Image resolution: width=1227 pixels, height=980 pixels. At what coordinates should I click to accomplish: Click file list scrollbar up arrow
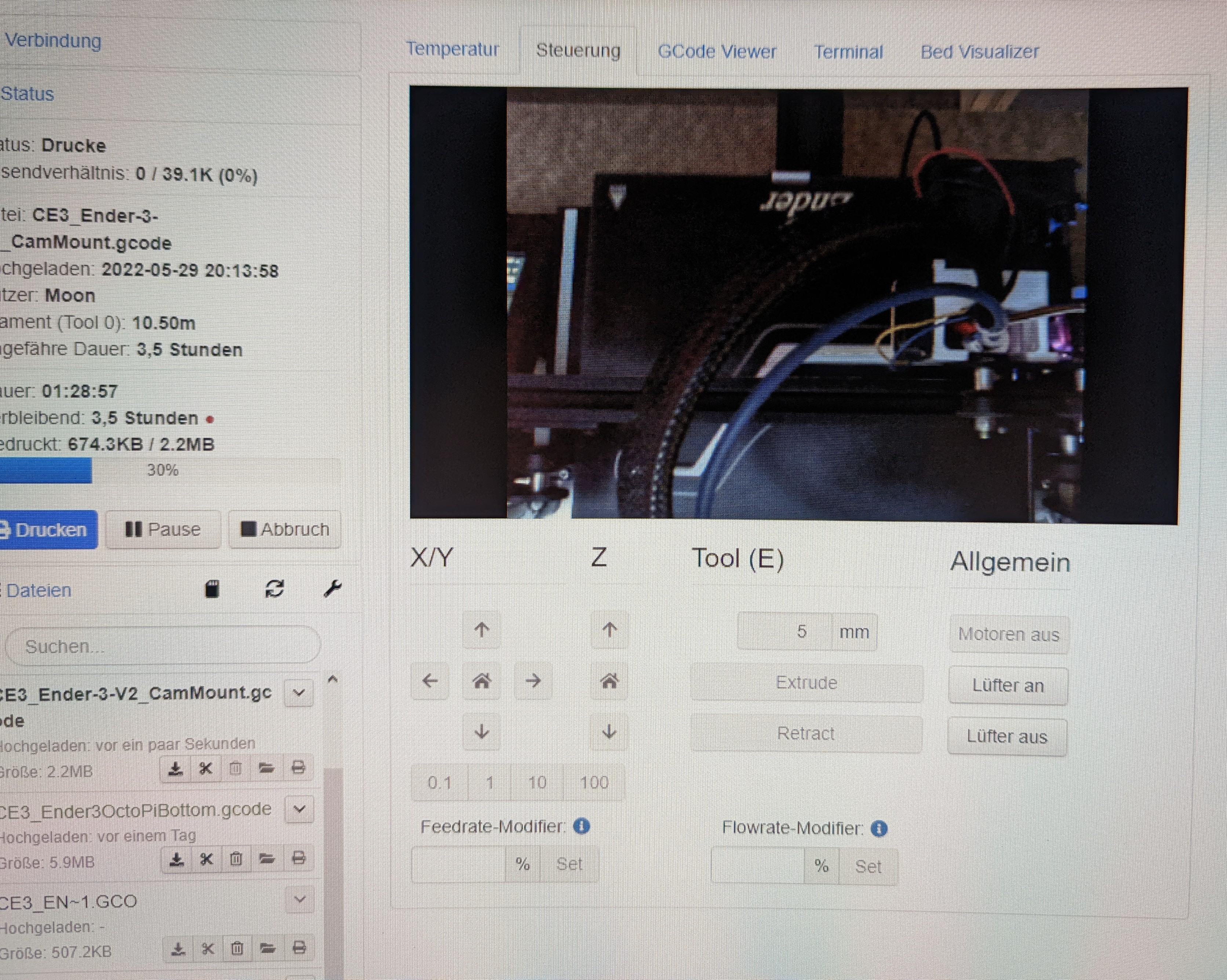pyautogui.click(x=333, y=679)
